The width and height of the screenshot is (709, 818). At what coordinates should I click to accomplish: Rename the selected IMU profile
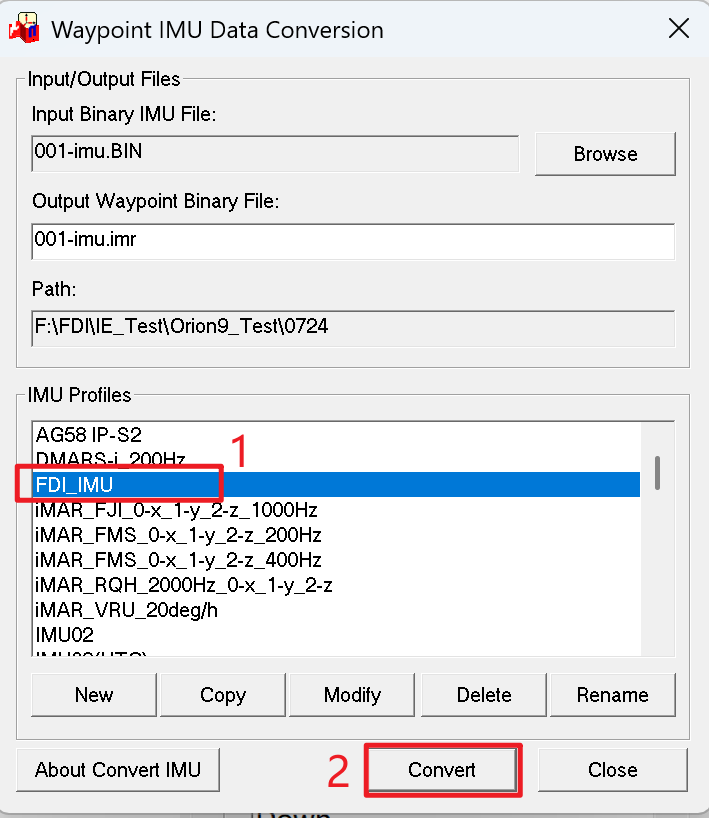612,695
